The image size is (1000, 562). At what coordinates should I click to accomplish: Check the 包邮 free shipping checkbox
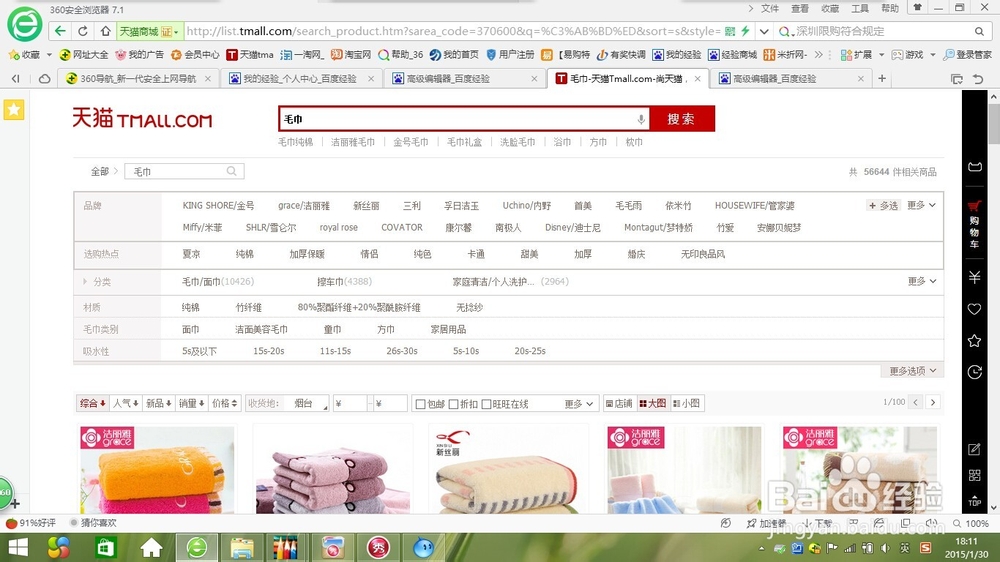point(420,404)
